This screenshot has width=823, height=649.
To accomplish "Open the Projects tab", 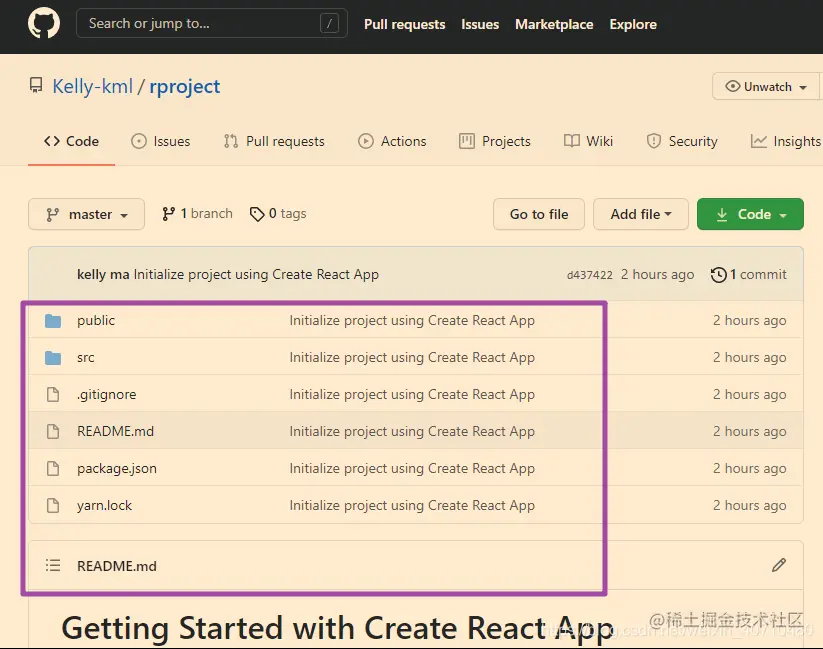I will [x=494, y=141].
